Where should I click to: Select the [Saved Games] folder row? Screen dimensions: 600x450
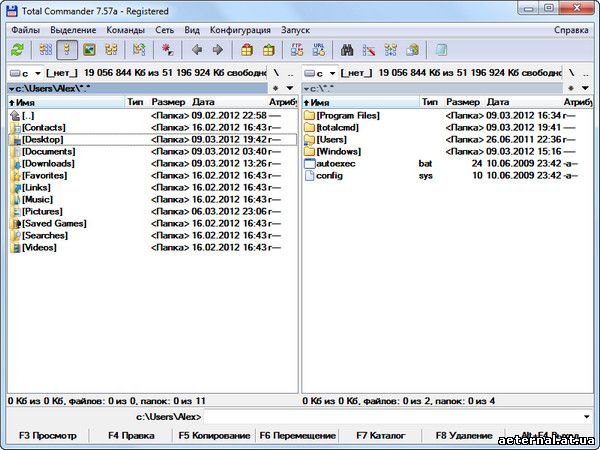152,223
